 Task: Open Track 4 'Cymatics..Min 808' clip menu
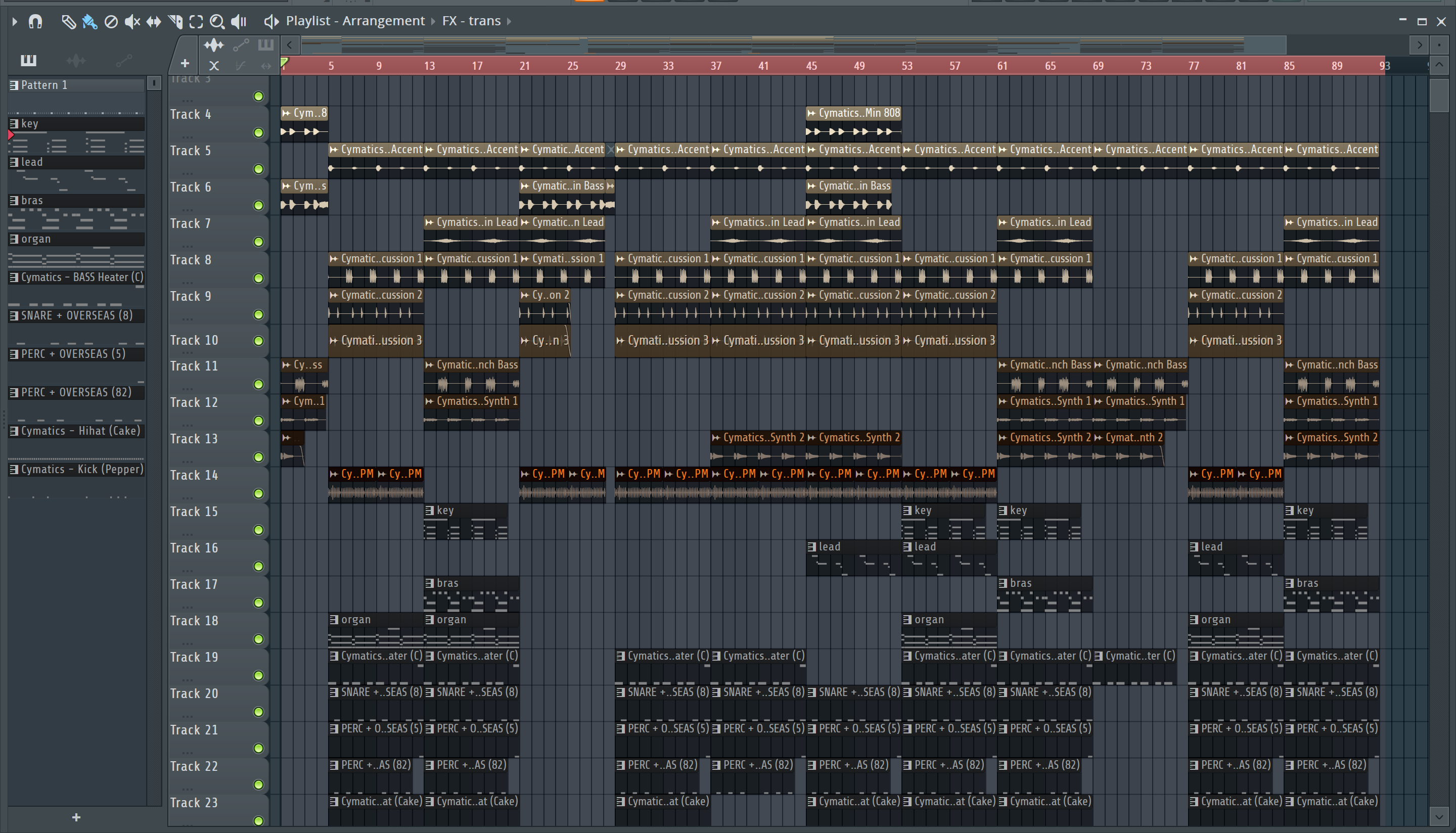pos(811,113)
